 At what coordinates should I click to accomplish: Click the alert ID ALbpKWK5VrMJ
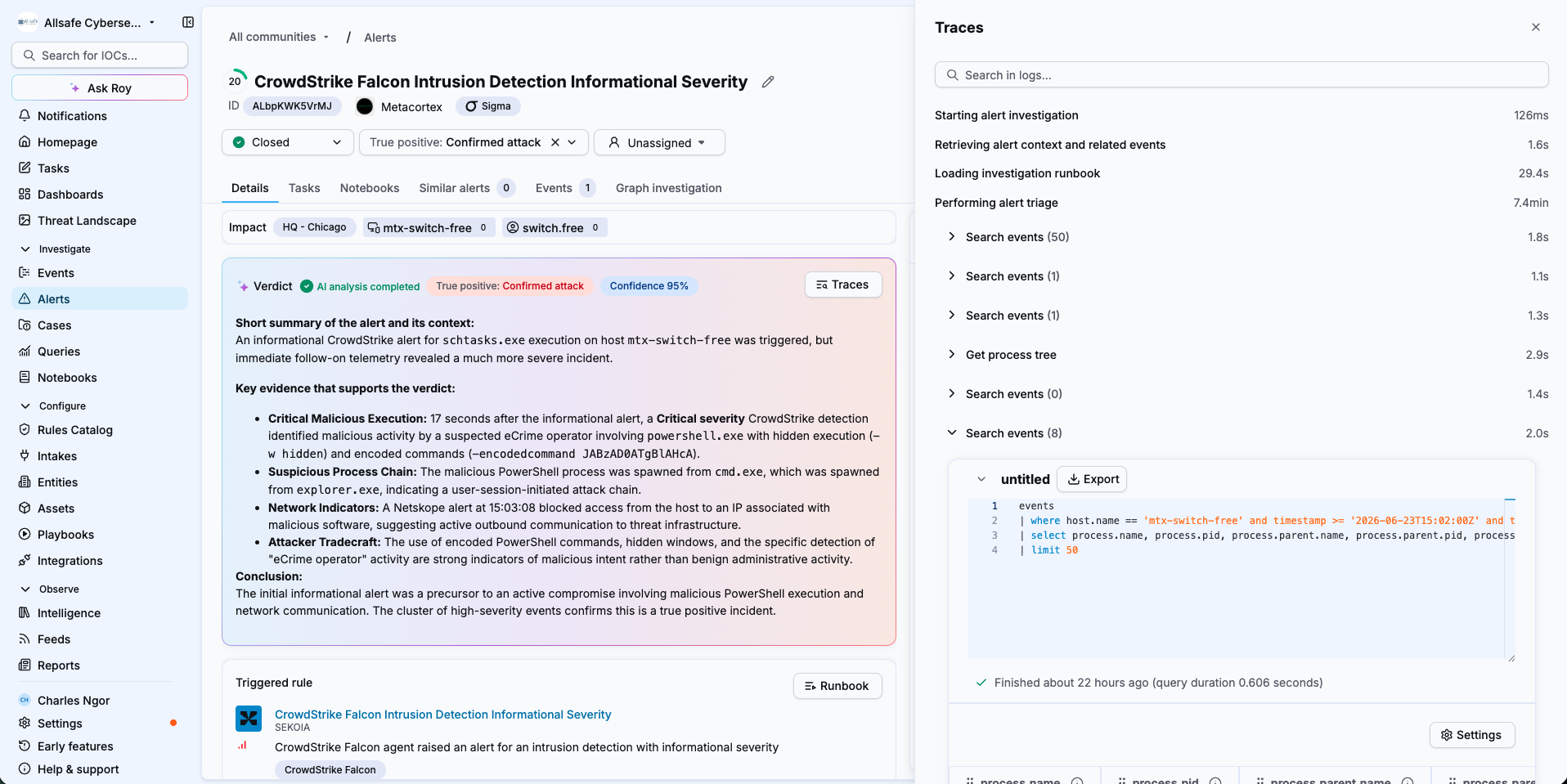click(292, 106)
